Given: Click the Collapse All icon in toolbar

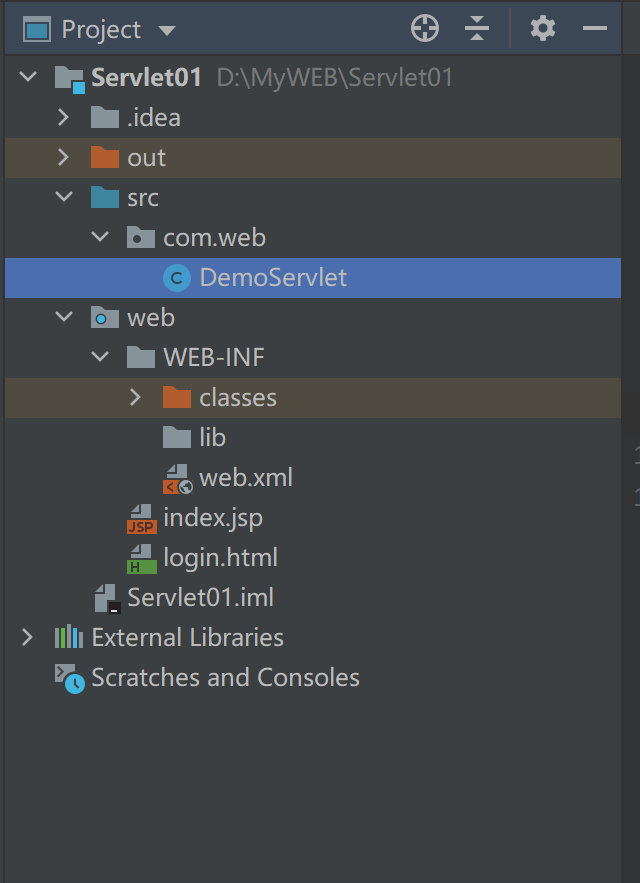Looking at the screenshot, I should coord(477,28).
